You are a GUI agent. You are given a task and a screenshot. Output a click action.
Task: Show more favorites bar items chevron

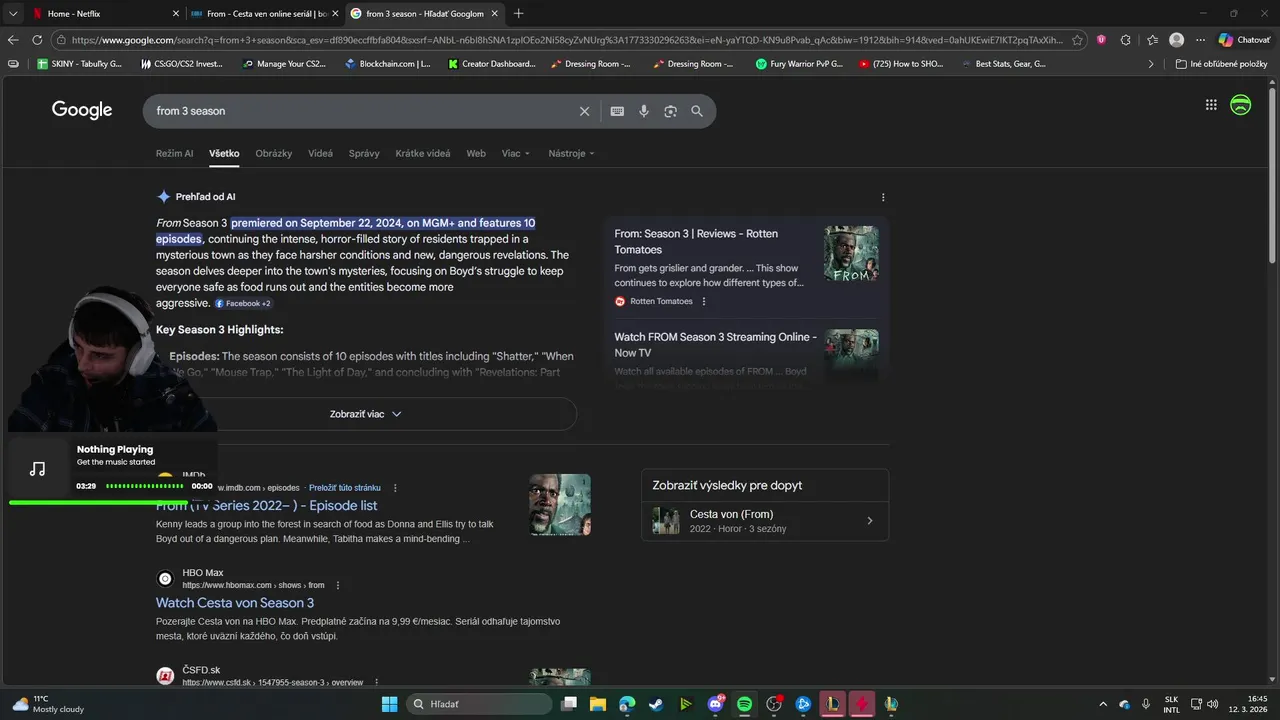pyautogui.click(x=1150, y=64)
